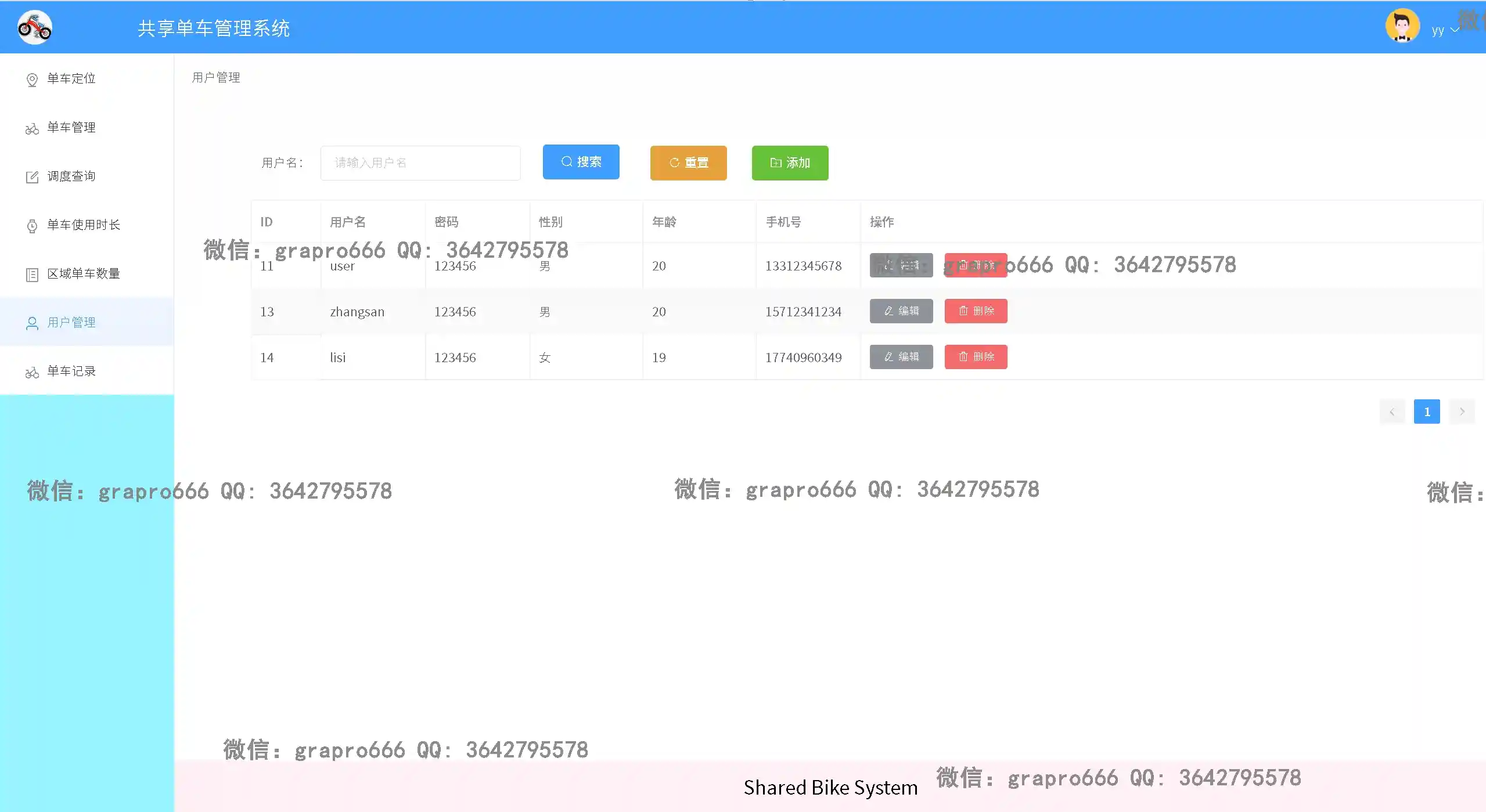This screenshot has width=1486, height=812.
Task: Click the location pin icon for 单车定位
Action: coord(32,80)
